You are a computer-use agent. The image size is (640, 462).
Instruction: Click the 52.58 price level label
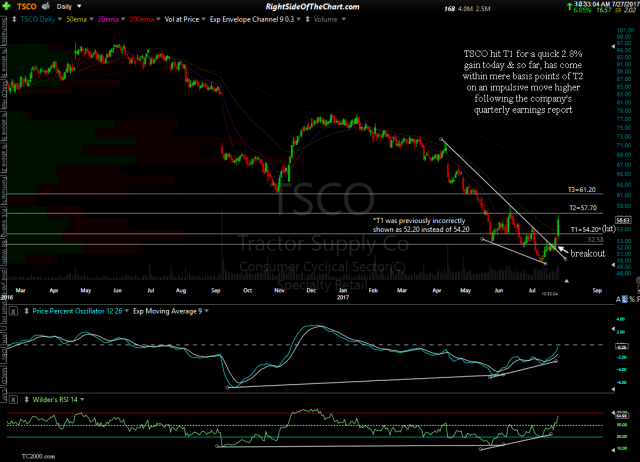click(x=596, y=240)
